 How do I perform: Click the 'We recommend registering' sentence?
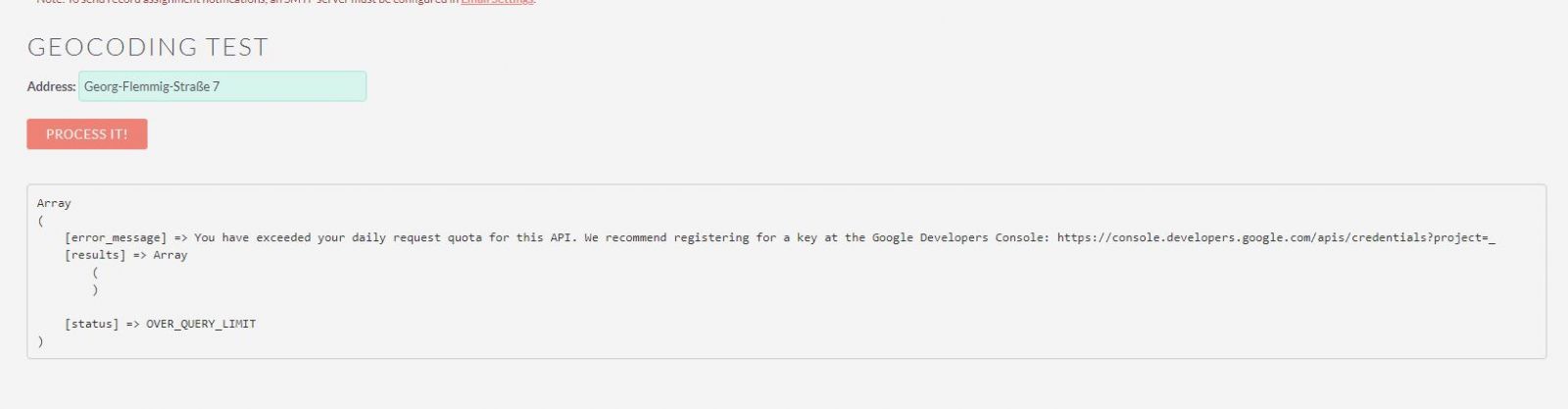666,237
